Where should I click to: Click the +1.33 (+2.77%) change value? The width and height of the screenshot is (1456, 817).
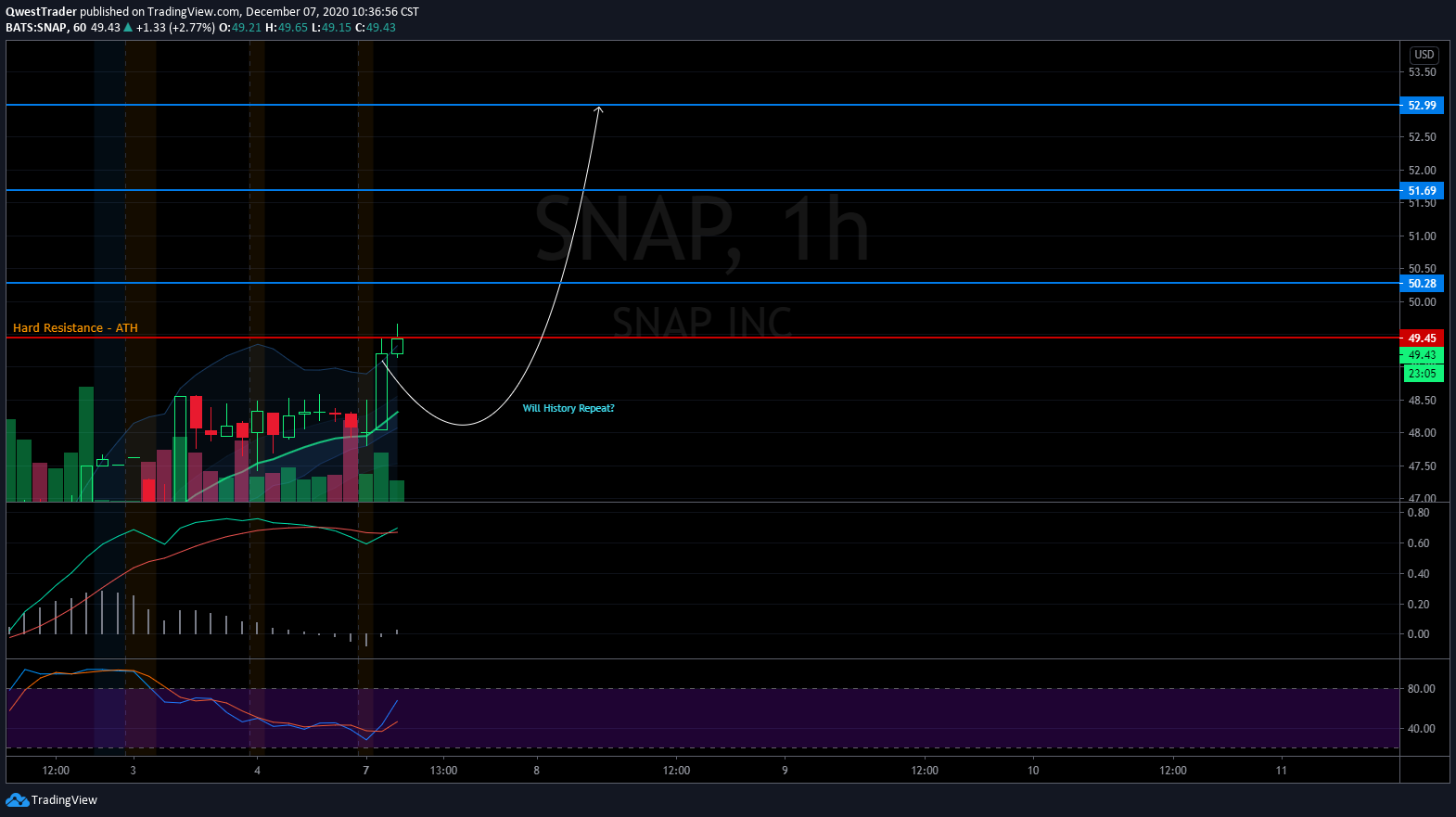pyautogui.click(x=175, y=28)
